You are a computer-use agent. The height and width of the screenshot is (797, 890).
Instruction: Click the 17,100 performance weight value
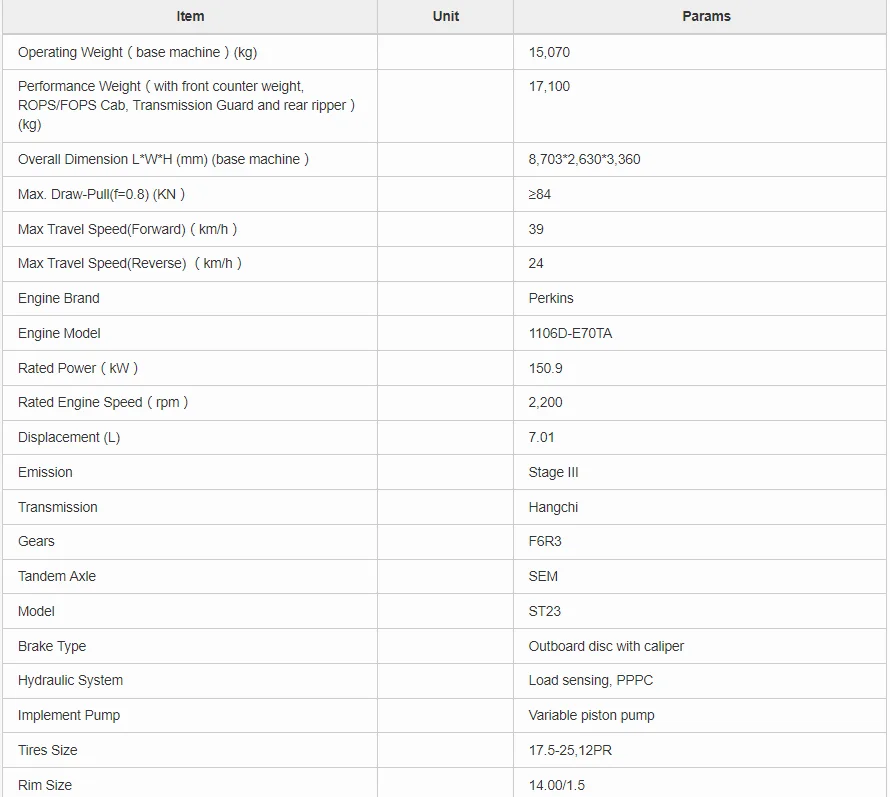549,86
